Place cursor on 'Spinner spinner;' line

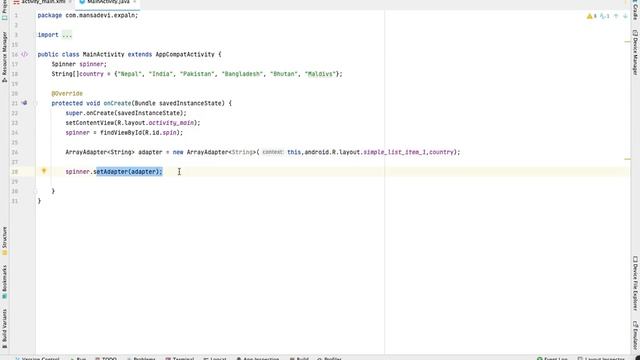pos(79,64)
